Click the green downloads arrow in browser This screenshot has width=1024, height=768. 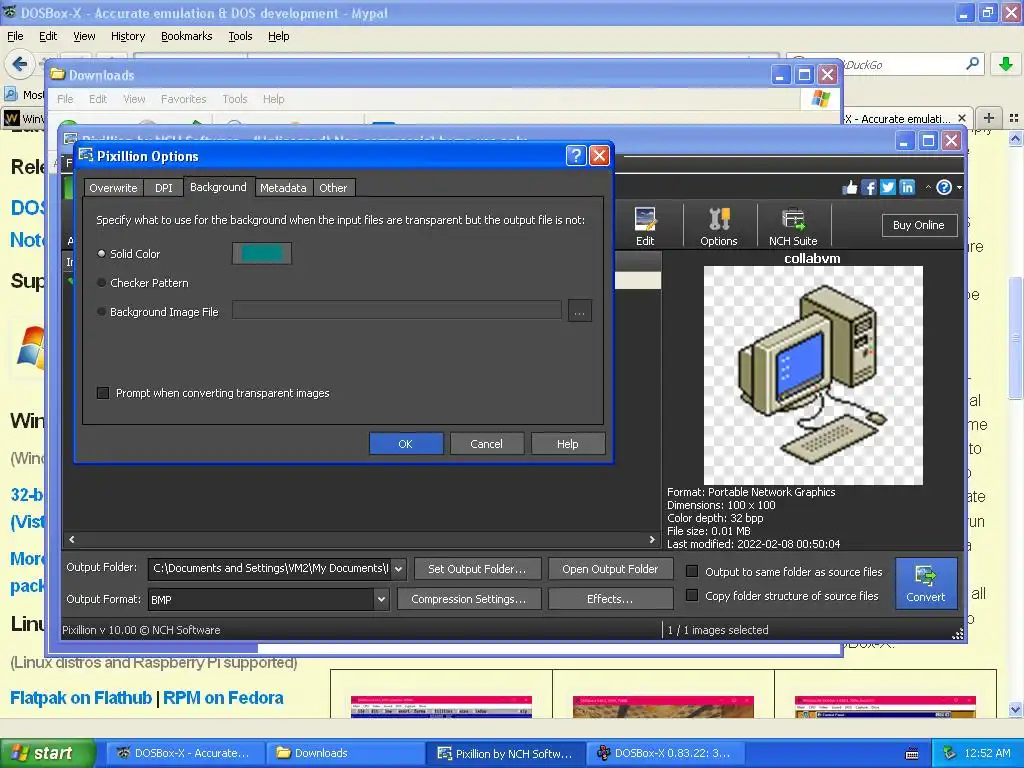click(x=1006, y=64)
